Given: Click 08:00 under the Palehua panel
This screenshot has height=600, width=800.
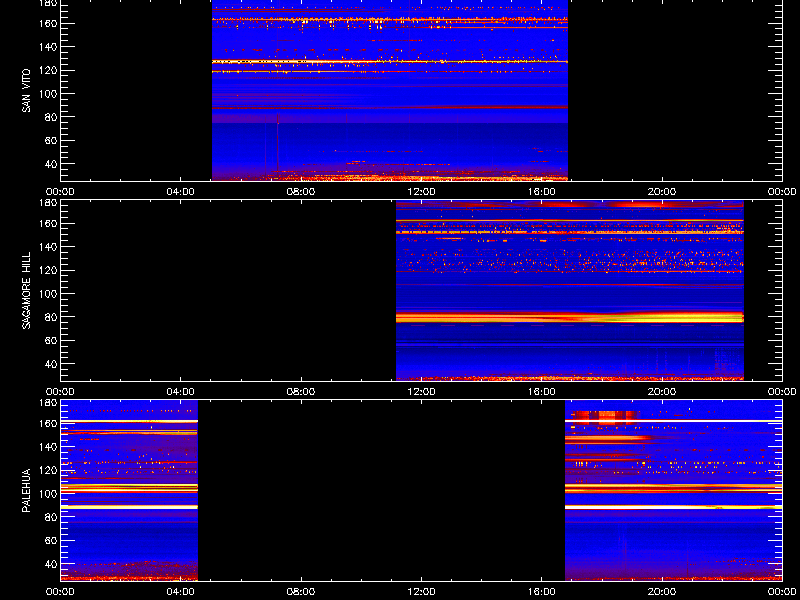Looking at the screenshot, I should tap(301, 592).
